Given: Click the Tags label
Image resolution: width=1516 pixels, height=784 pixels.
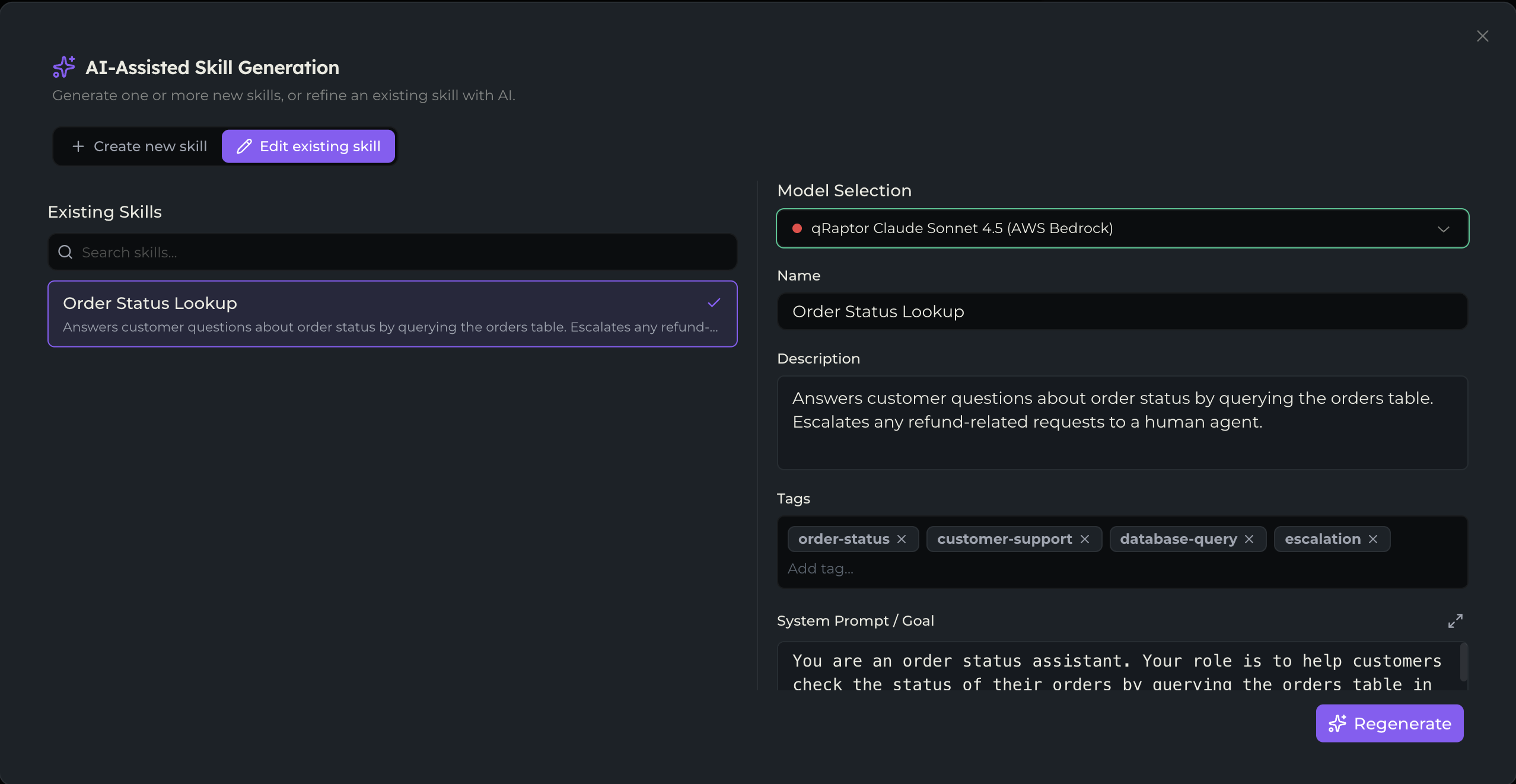Looking at the screenshot, I should (x=793, y=499).
